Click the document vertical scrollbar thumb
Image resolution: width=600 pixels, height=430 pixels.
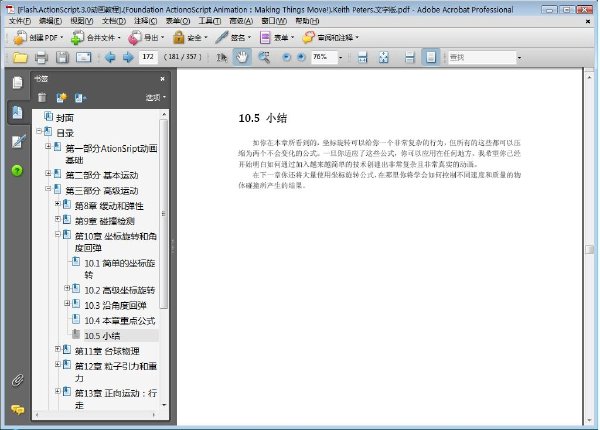click(x=589, y=249)
